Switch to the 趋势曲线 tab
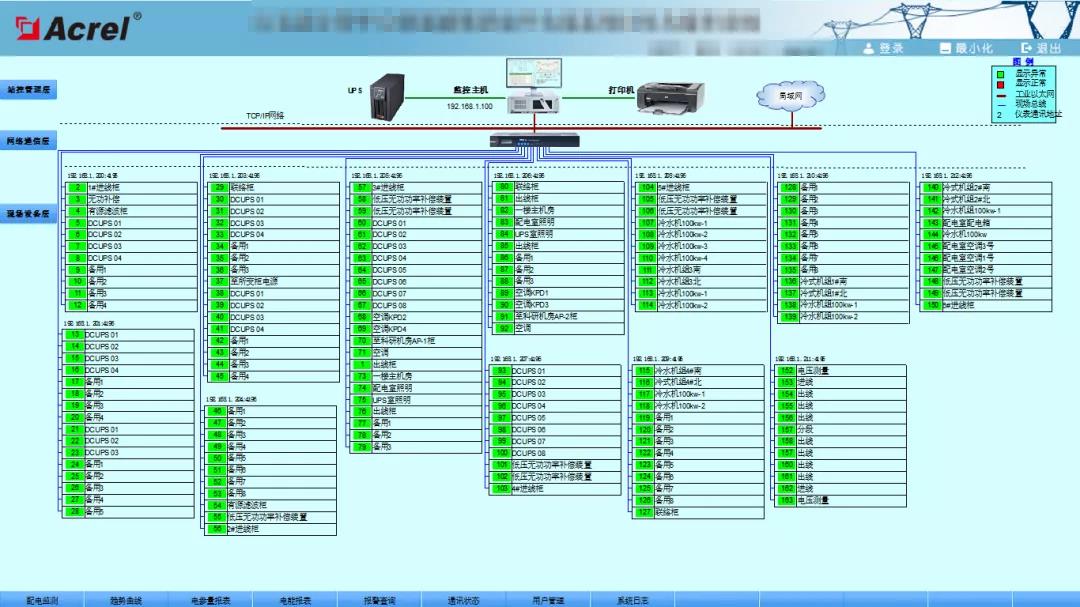This screenshot has width=1080, height=607. click(126, 600)
